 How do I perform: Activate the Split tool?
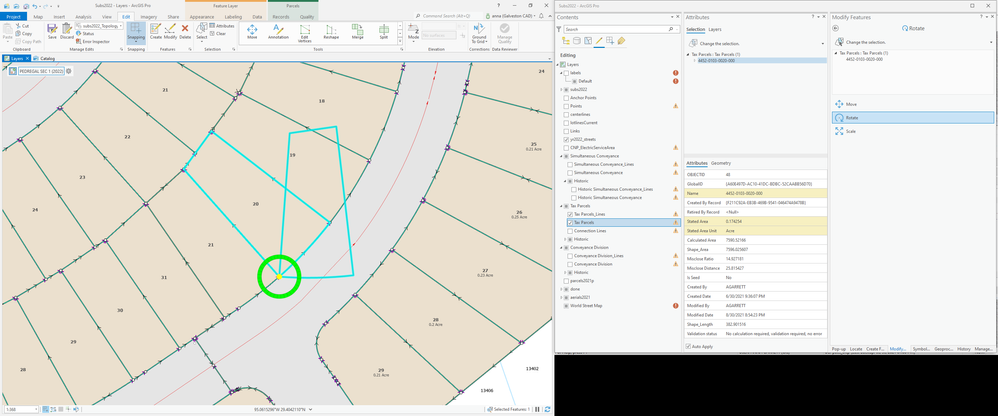(384, 31)
